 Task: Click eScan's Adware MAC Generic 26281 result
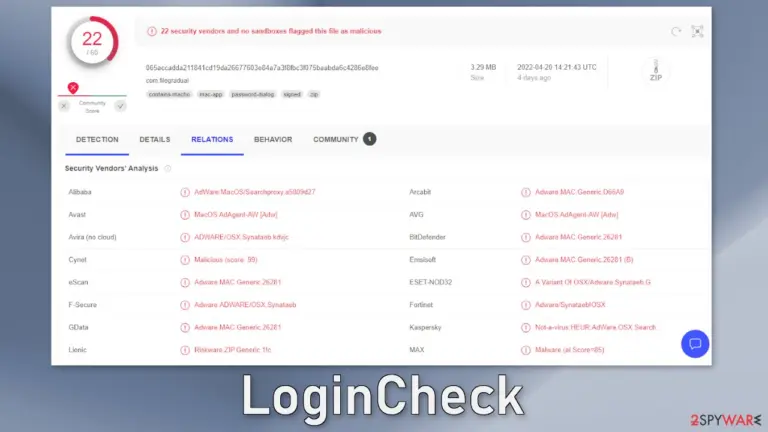(x=238, y=282)
